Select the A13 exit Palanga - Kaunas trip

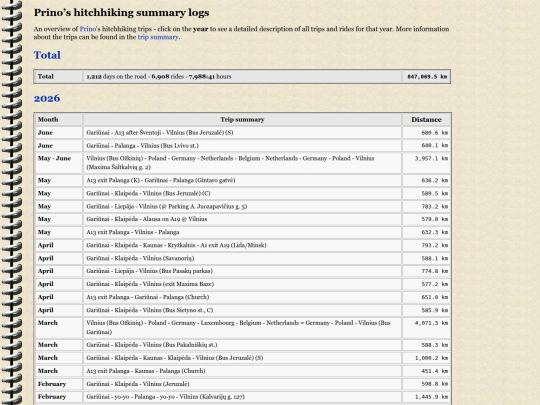click(242, 371)
